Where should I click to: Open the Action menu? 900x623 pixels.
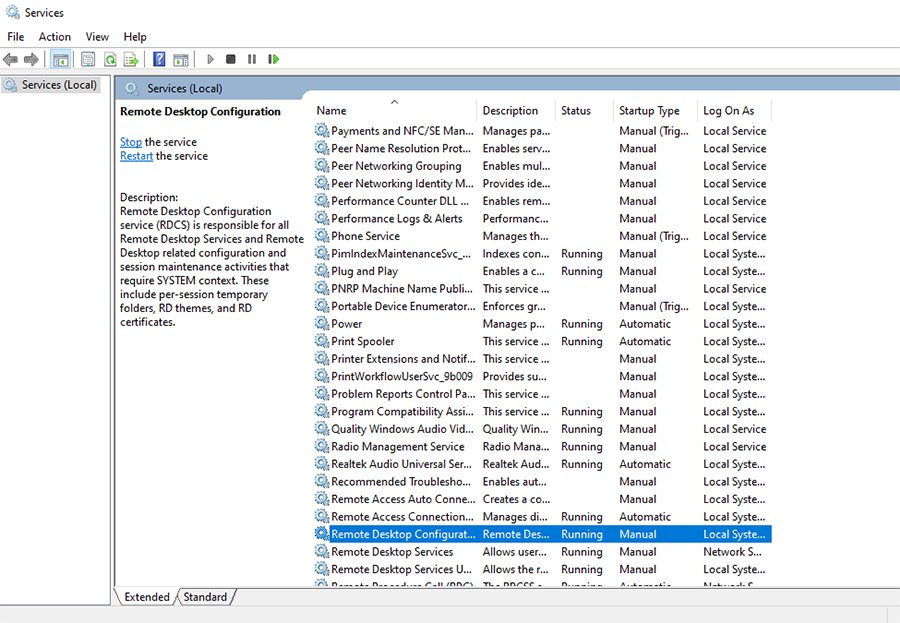point(55,37)
